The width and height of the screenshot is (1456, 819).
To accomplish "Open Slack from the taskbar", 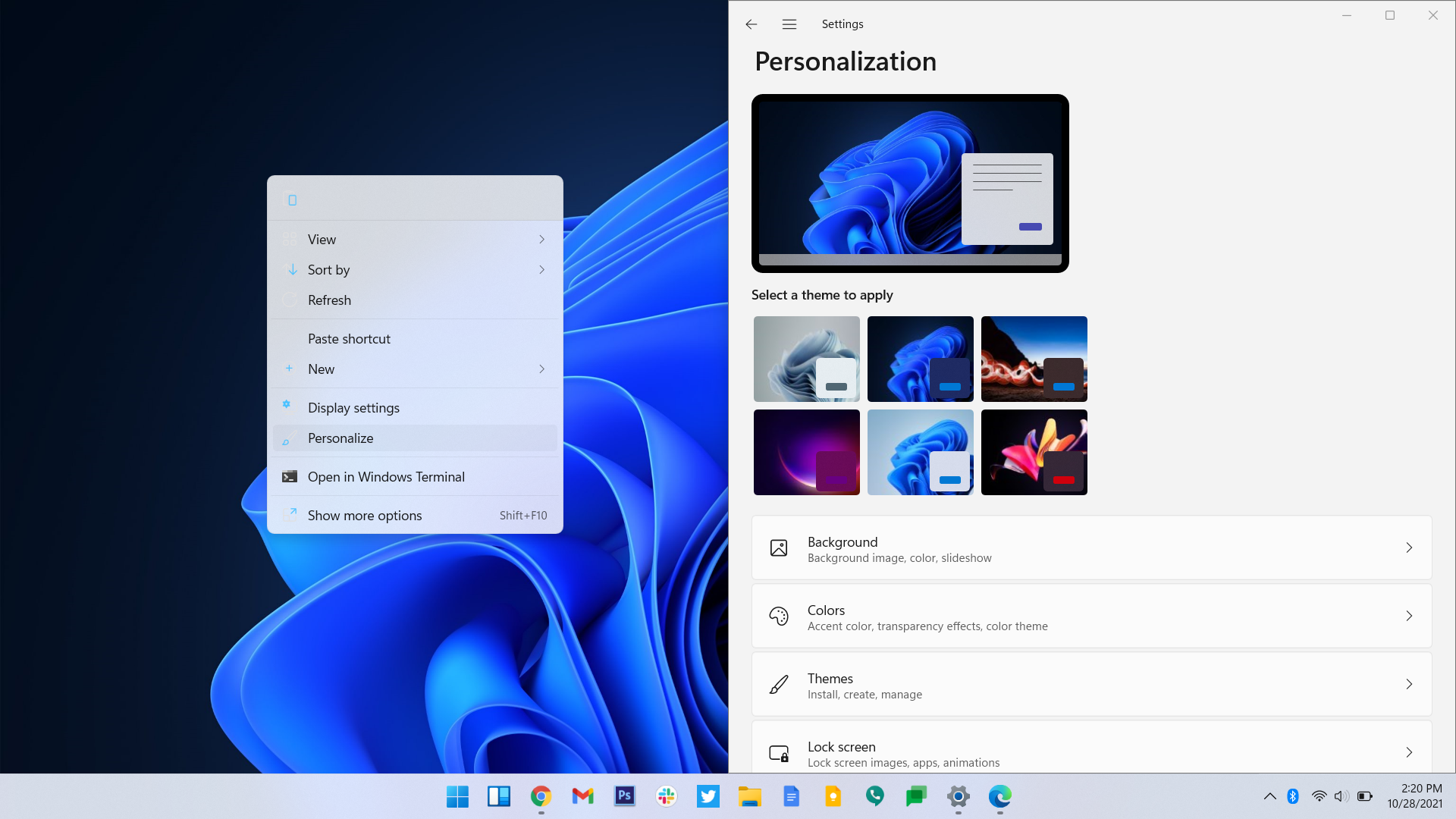I will click(666, 796).
